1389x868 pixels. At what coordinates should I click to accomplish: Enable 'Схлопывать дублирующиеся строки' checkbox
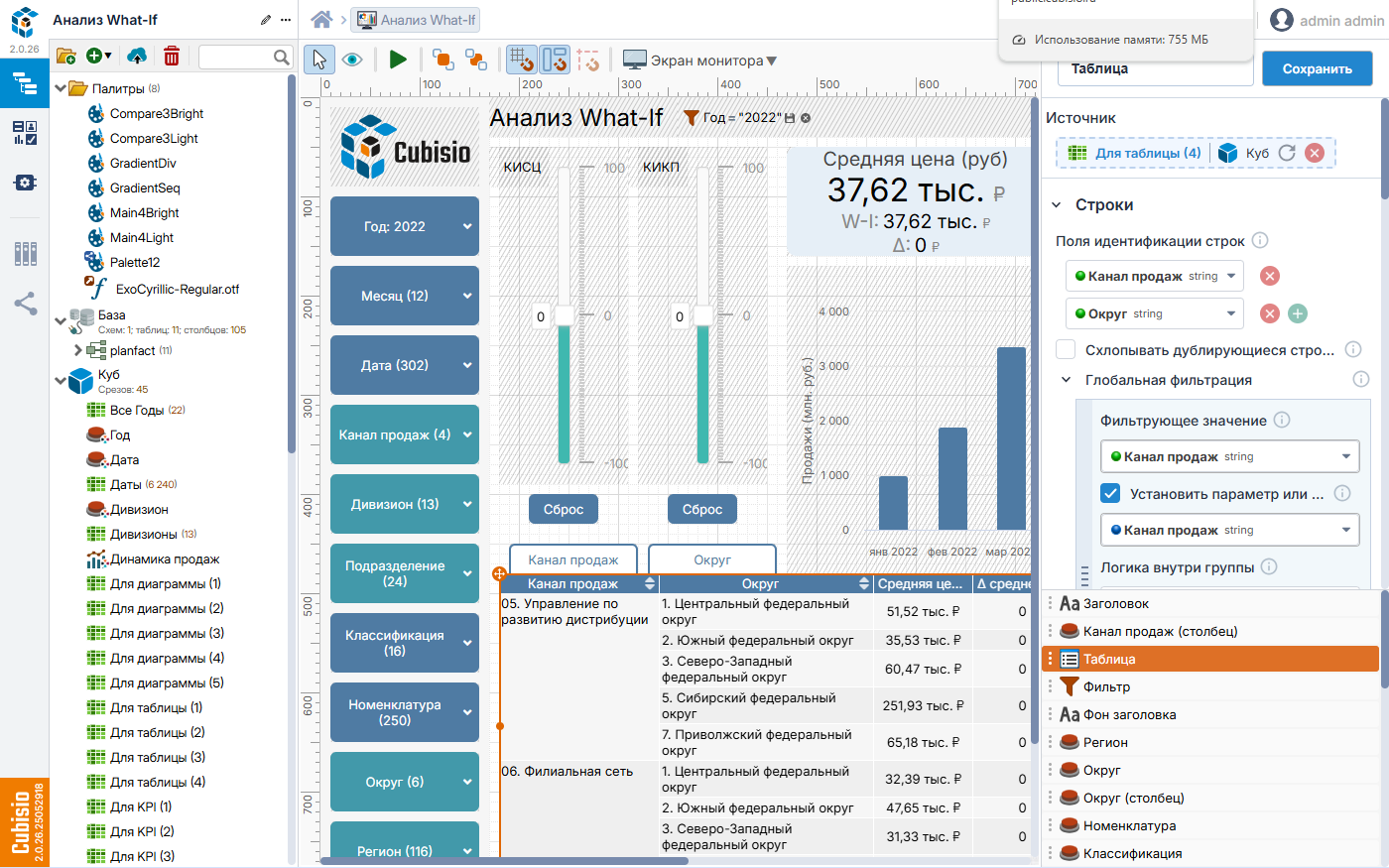point(1066,349)
